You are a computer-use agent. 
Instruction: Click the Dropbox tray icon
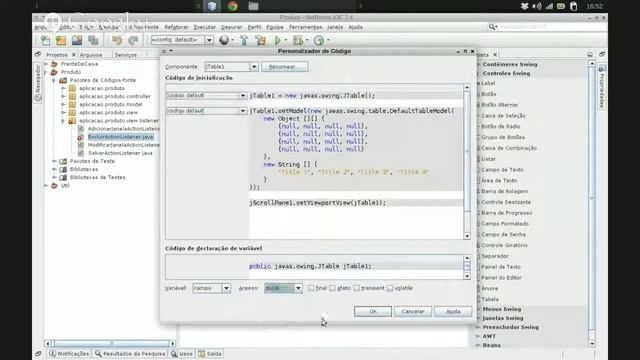525,6
